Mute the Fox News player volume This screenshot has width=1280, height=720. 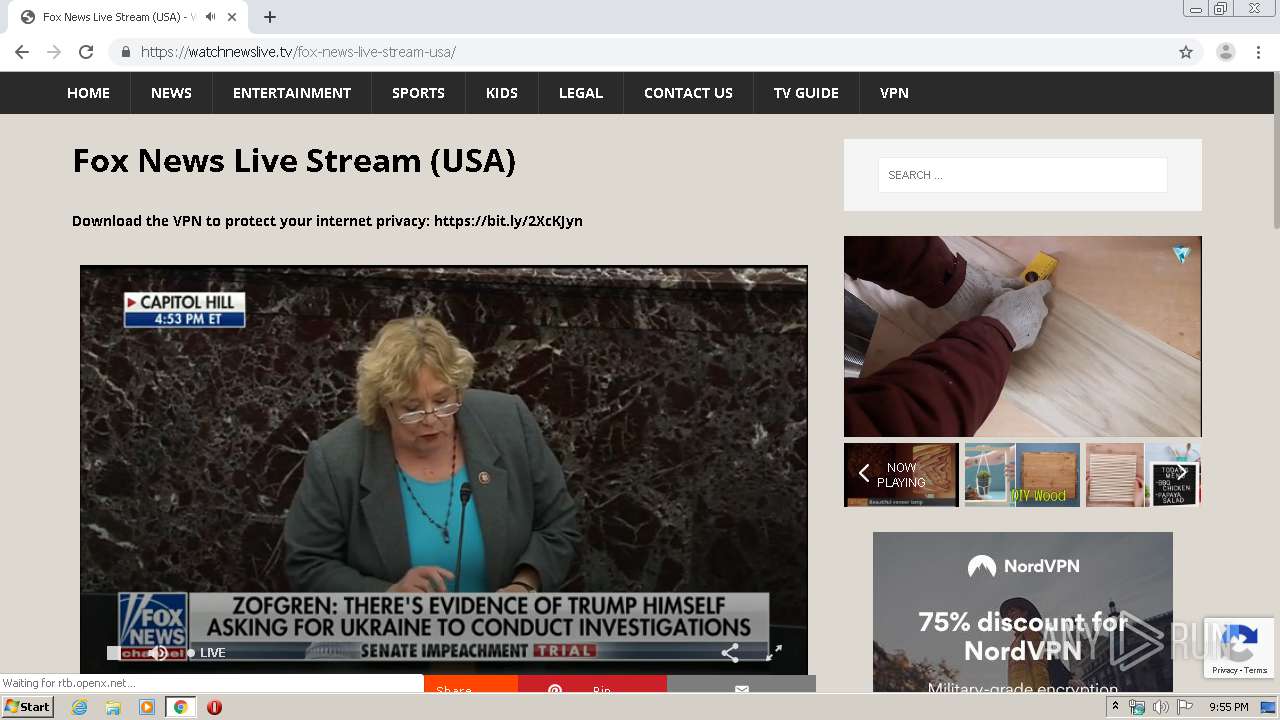(x=158, y=653)
